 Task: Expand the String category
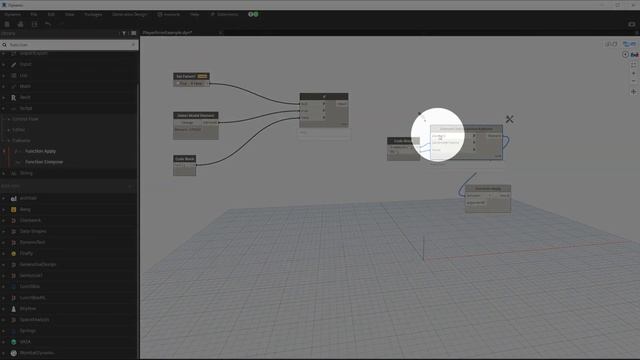4,173
